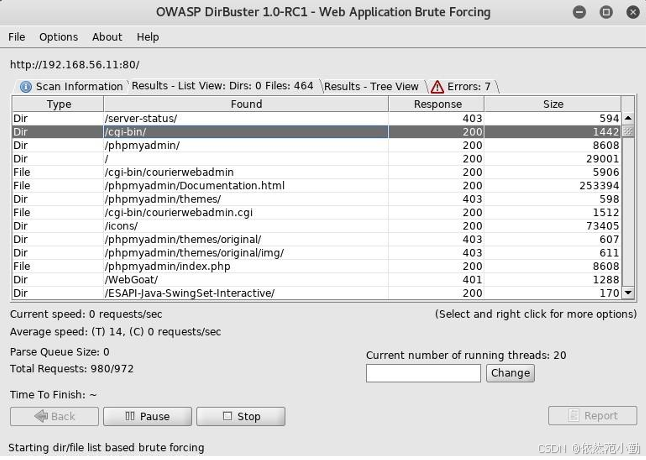Image resolution: width=646 pixels, height=460 pixels.
Task: Select the /cgi-bin/courierwebadmin file row
Action: coord(316,172)
